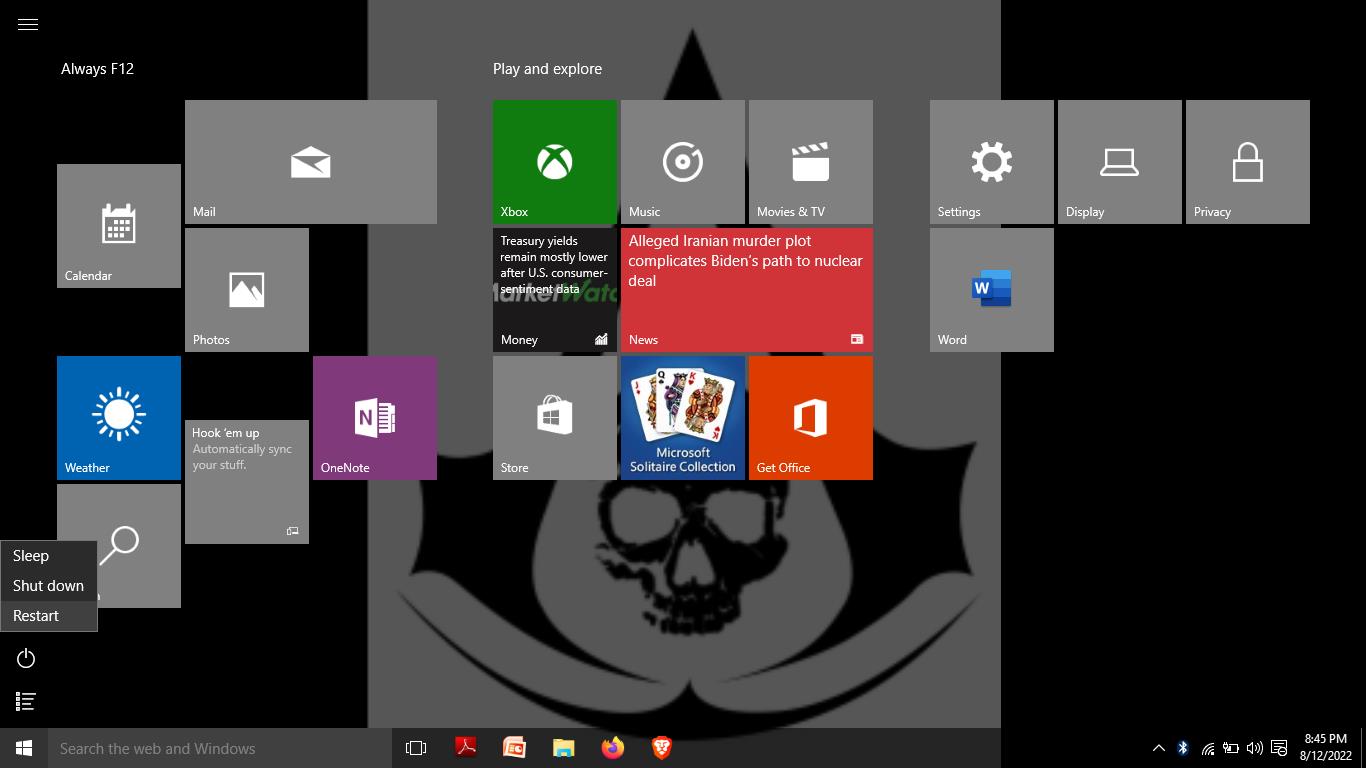Open the Settings gear tile

[992, 162]
